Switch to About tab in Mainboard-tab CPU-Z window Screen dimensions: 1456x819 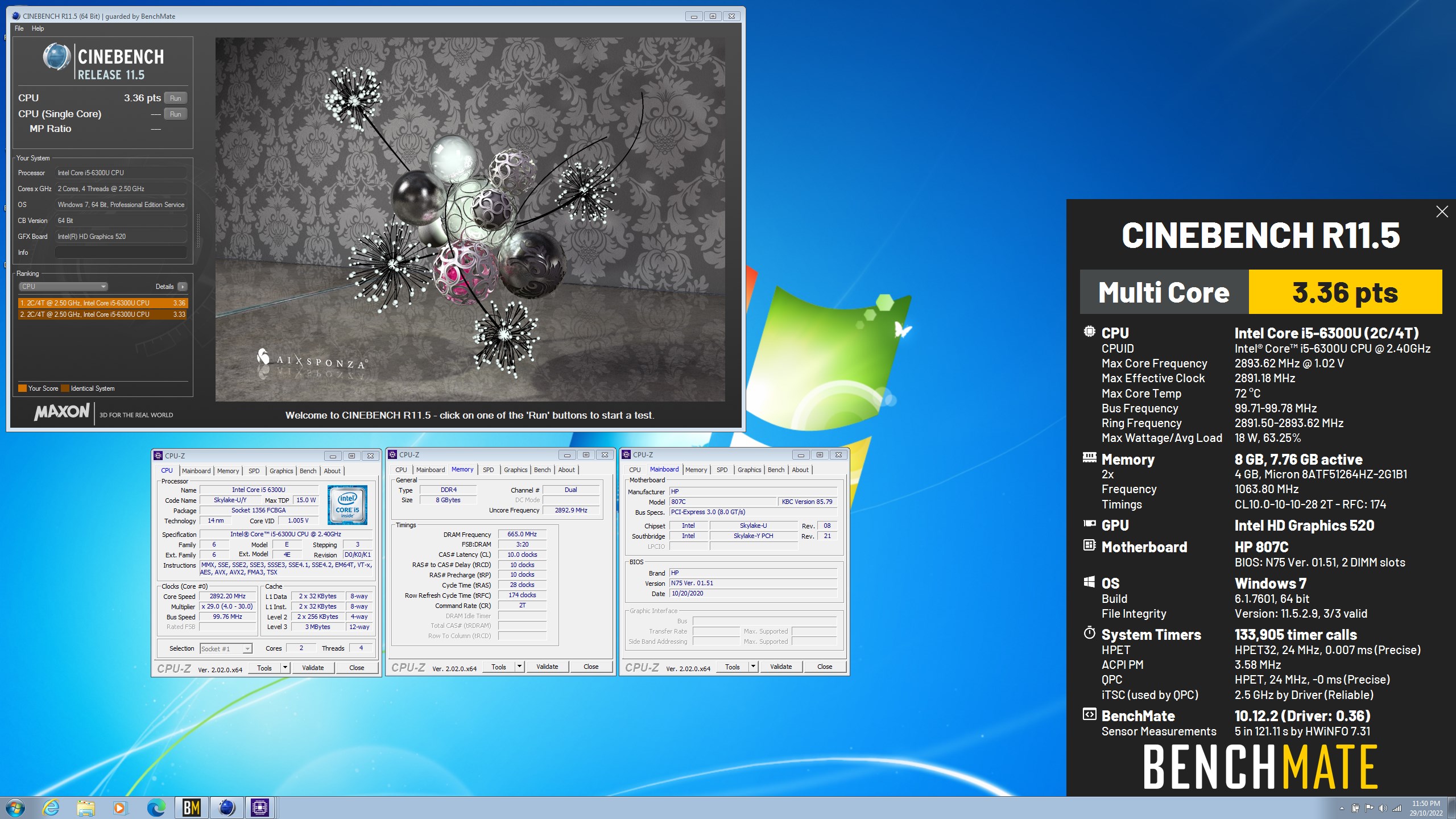coord(800,470)
